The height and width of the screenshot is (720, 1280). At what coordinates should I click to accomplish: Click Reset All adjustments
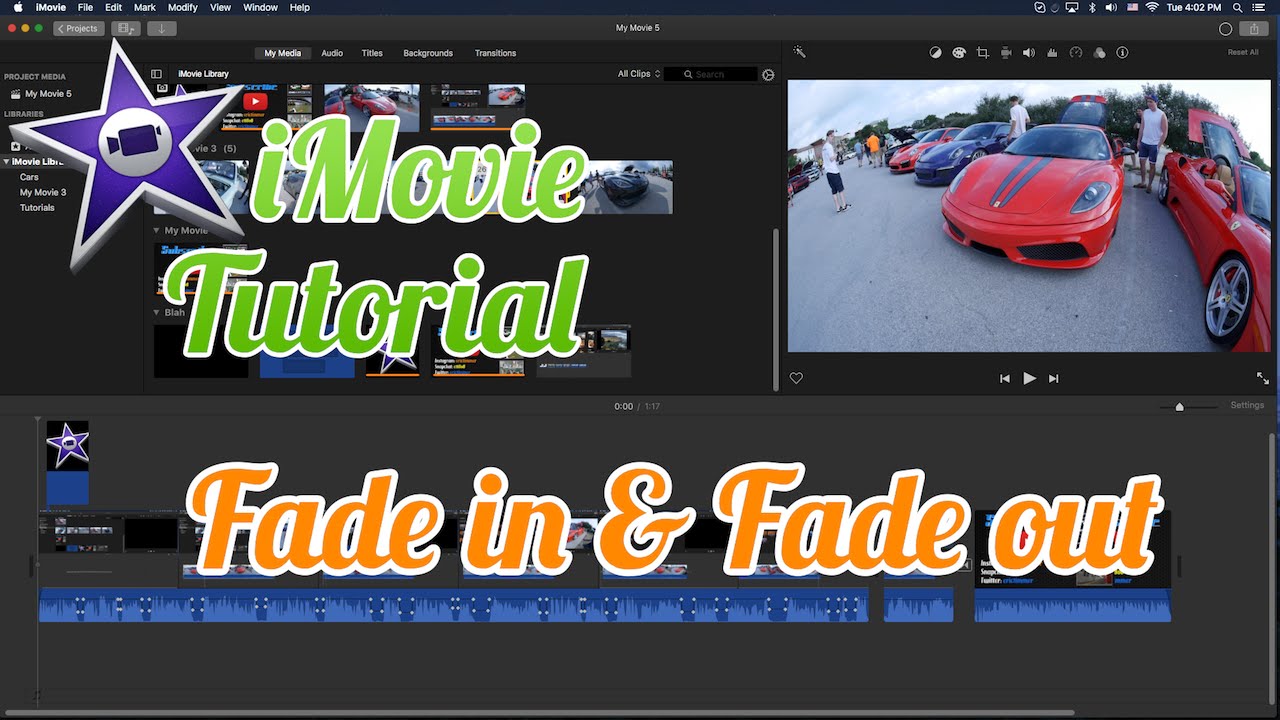click(1243, 52)
